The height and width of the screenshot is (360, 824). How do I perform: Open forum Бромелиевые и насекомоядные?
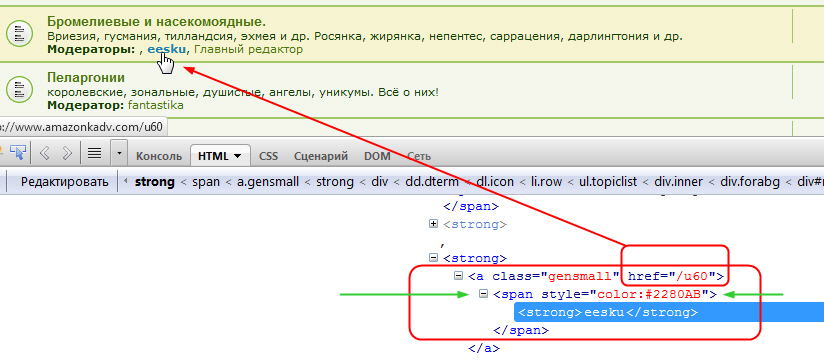pyautogui.click(x=157, y=22)
